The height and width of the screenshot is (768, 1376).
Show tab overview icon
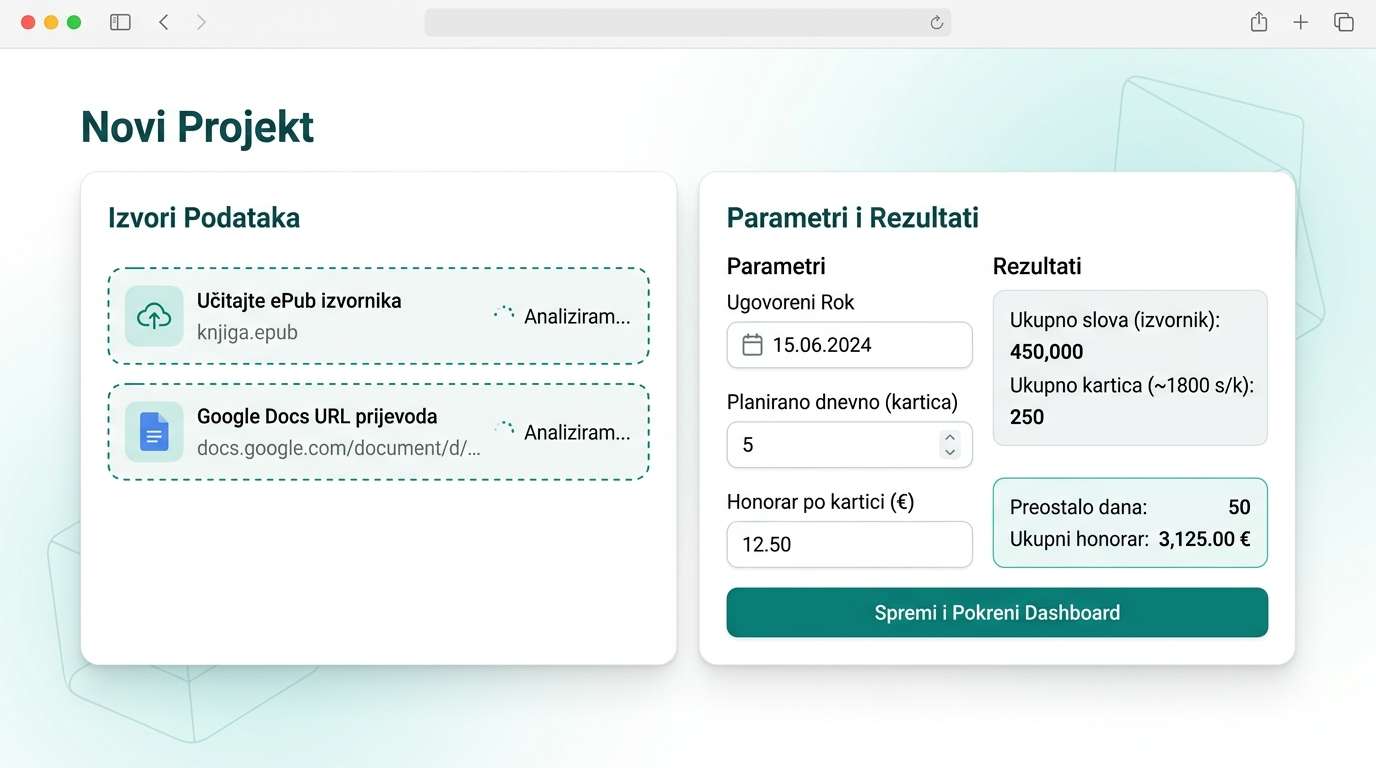pyautogui.click(x=1343, y=22)
